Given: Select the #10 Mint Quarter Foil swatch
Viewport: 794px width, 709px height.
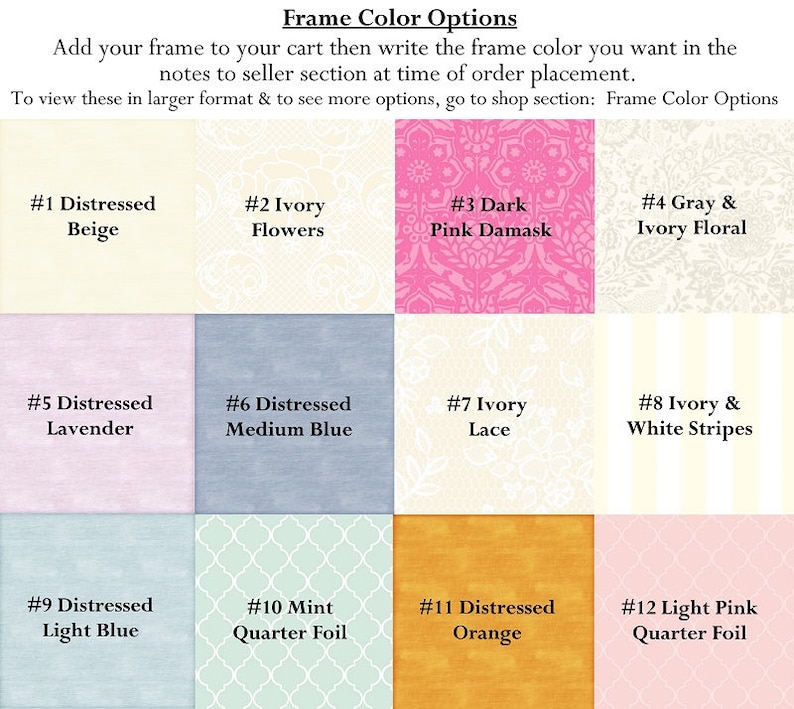Looking at the screenshot, I should point(295,611).
